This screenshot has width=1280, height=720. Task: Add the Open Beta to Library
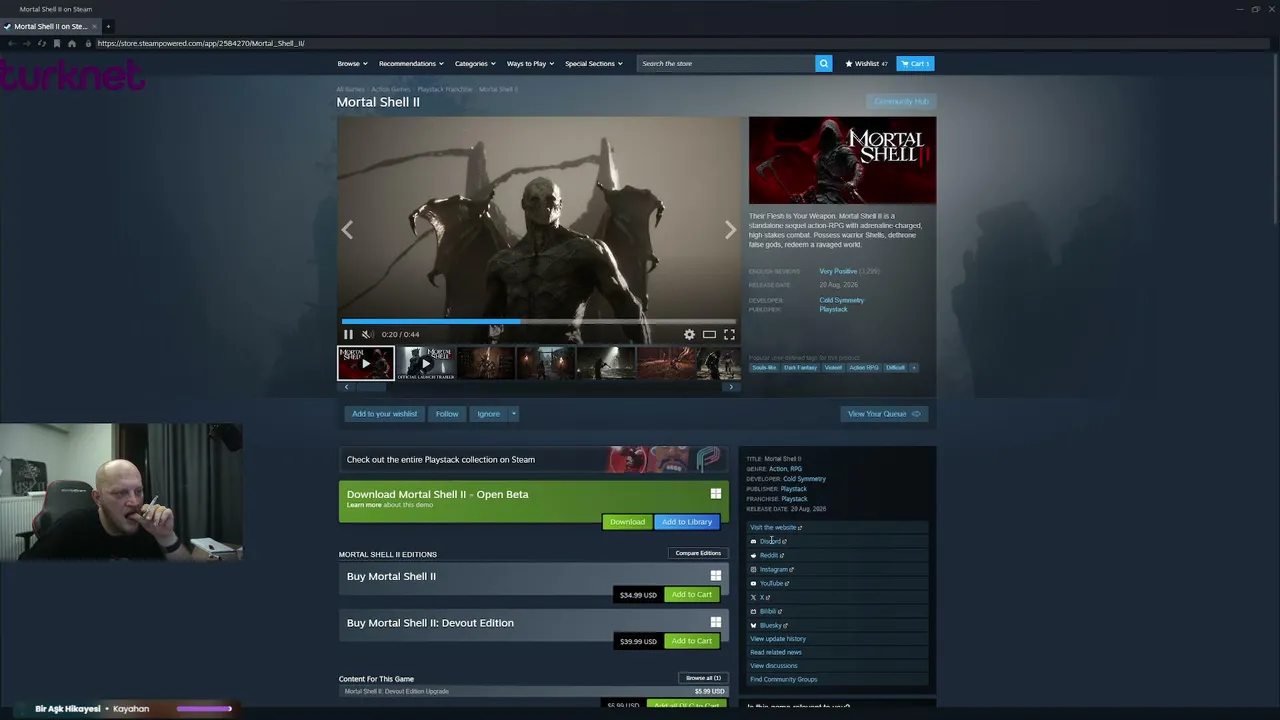pyautogui.click(x=687, y=522)
